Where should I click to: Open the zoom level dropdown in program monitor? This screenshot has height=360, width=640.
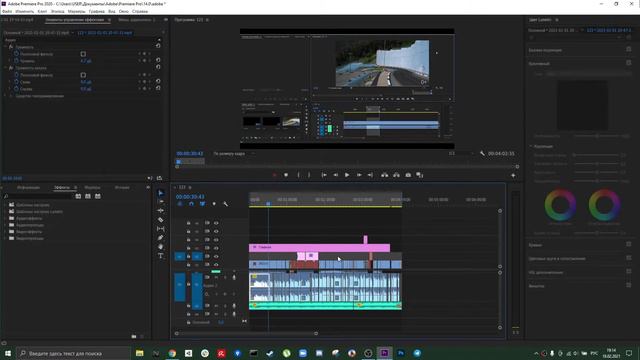tap(233, 153)
